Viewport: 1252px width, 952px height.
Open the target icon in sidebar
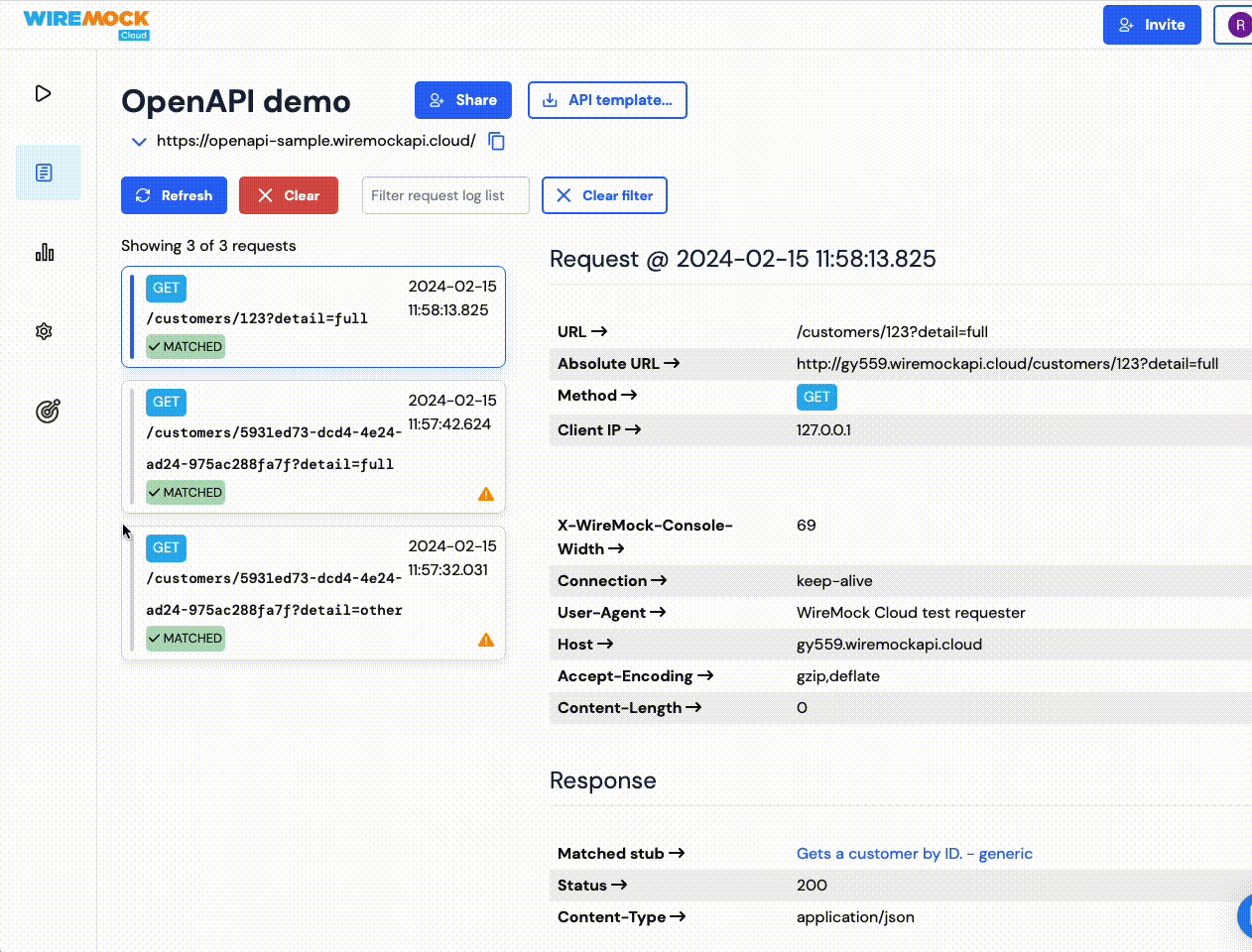(48, 411)
